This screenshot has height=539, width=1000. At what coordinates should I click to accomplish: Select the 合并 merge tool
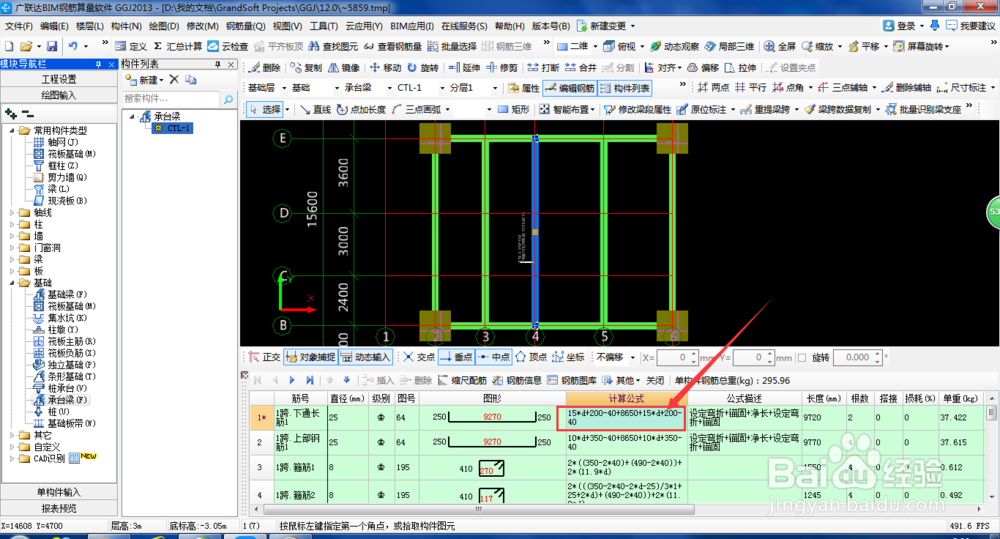pos(581,68)
